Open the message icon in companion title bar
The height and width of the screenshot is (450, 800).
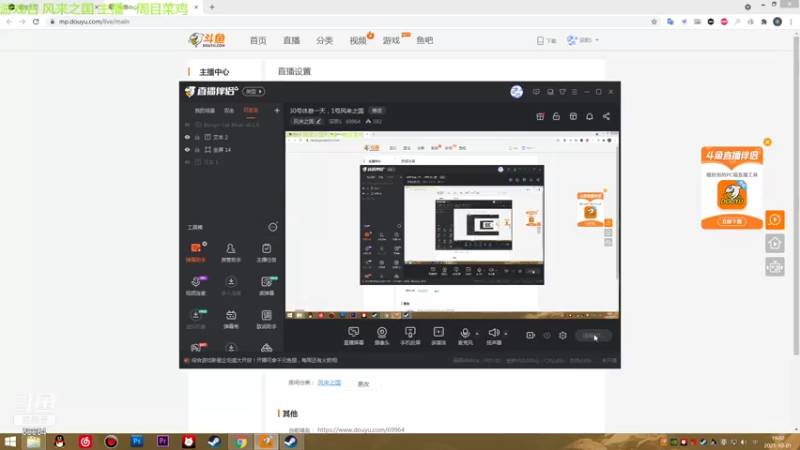click(536, 92)
